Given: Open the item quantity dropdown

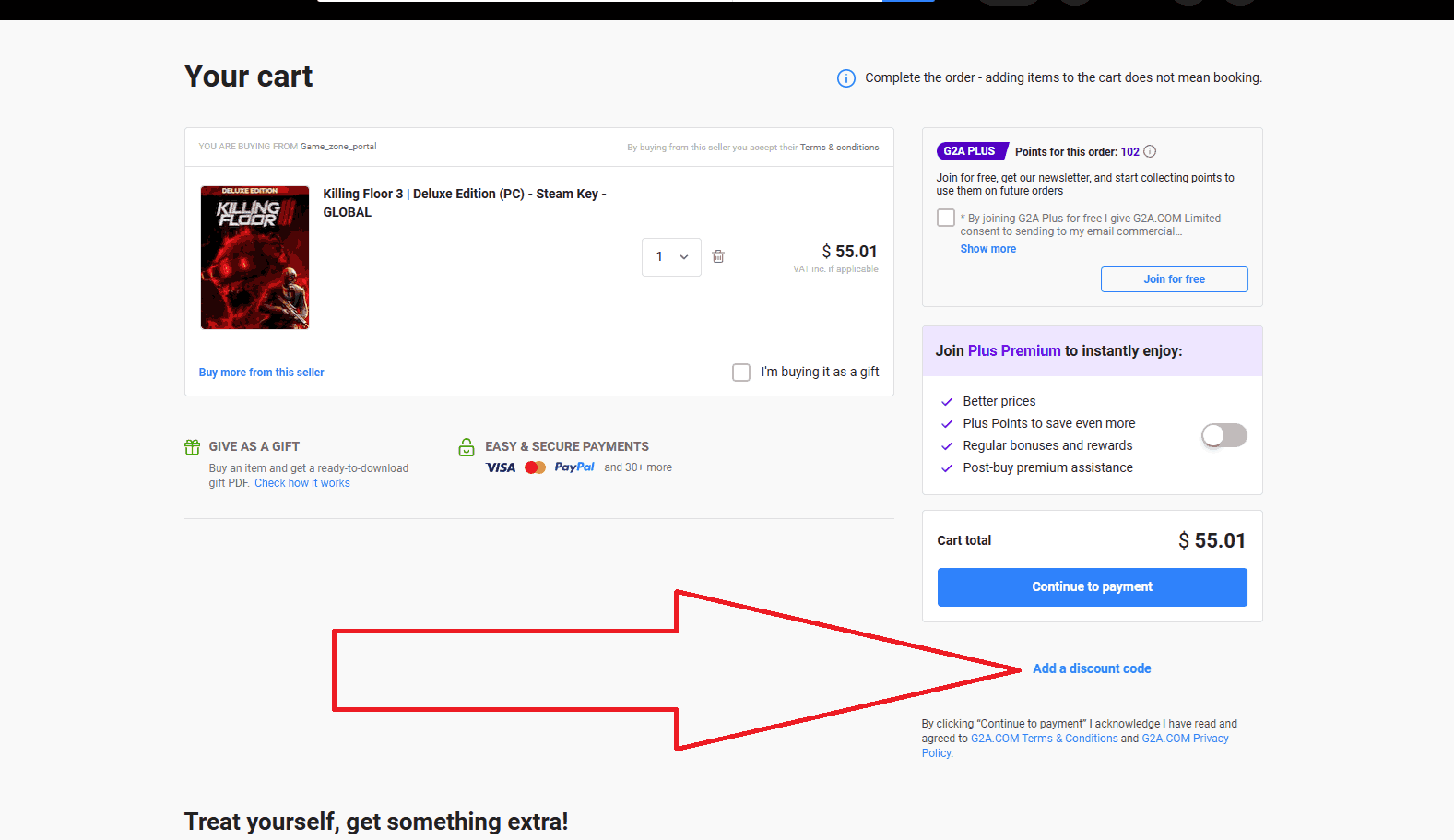Looking at the screenshot, I should click(x=671, y=257).
